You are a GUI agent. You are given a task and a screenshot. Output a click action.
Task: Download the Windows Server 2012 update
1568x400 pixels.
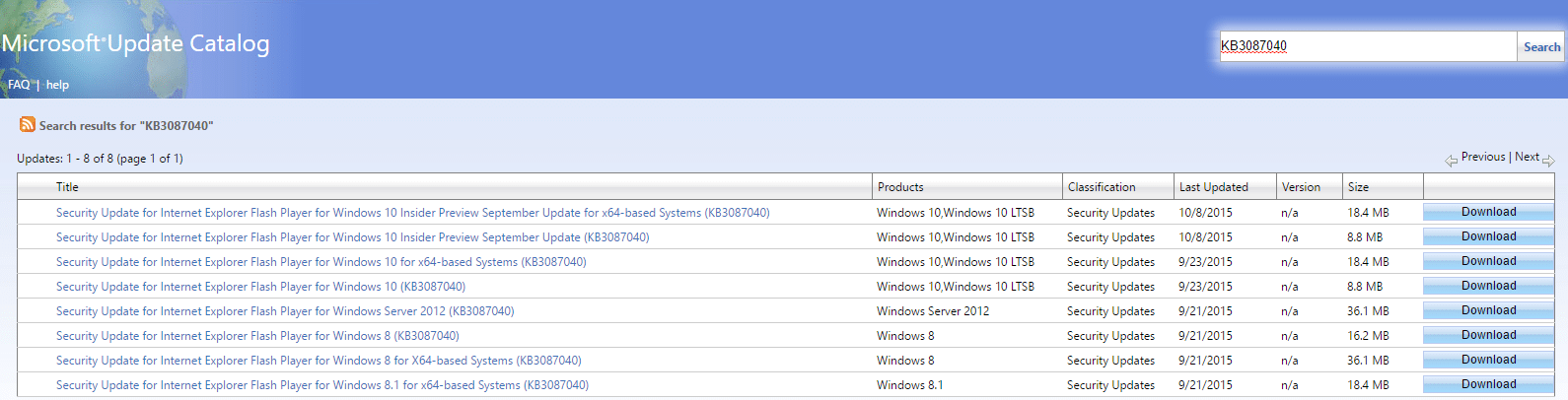pos(1488,310)
